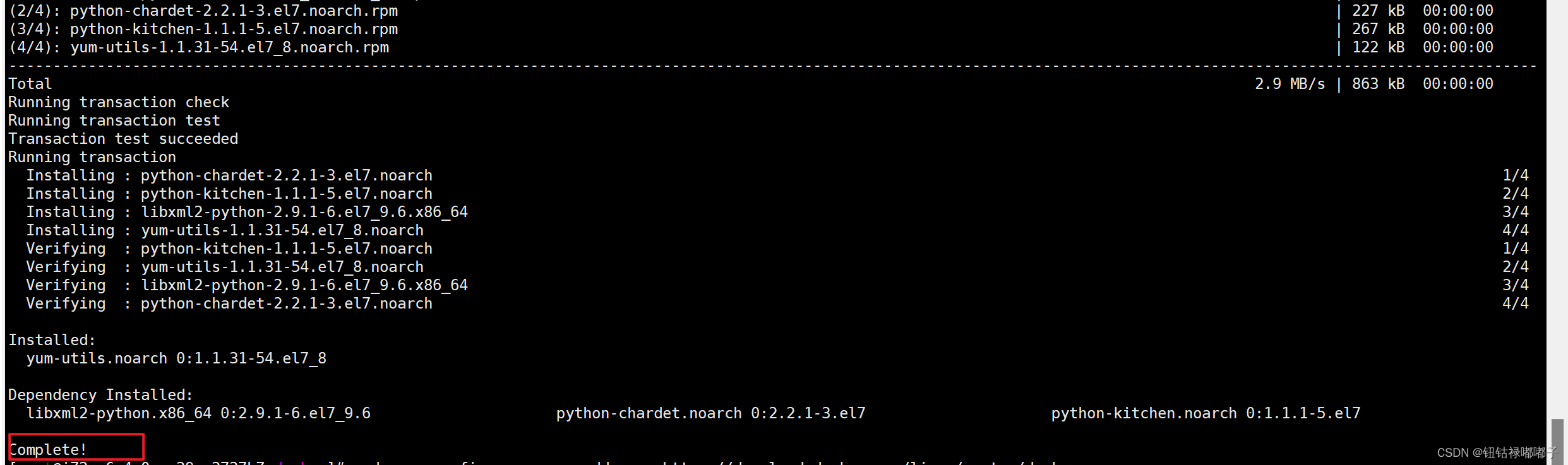The height and width of the screenshot is (465, 1568).
Task: Click the '4/4' counter on python-chardet Verifying row
Action: 1516,303
